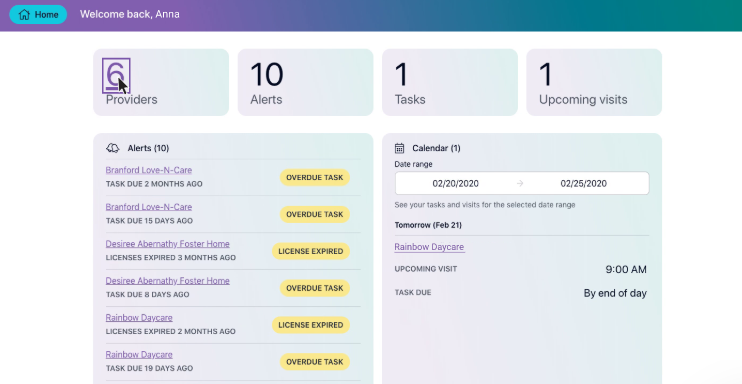Open the 1 Tasks summary card

pos(450,82)
